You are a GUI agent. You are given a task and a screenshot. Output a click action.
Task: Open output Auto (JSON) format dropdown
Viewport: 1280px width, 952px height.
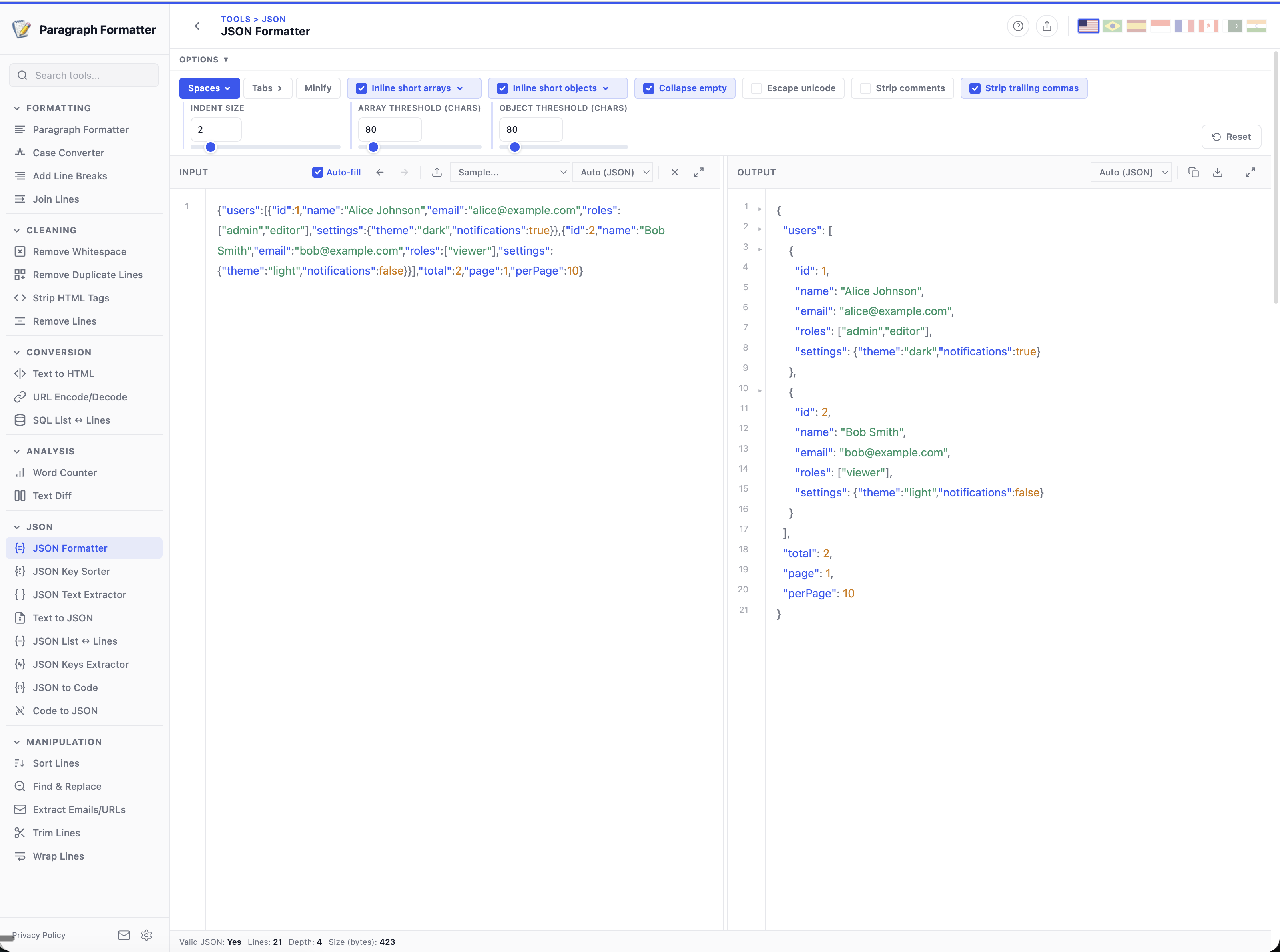1131,172
